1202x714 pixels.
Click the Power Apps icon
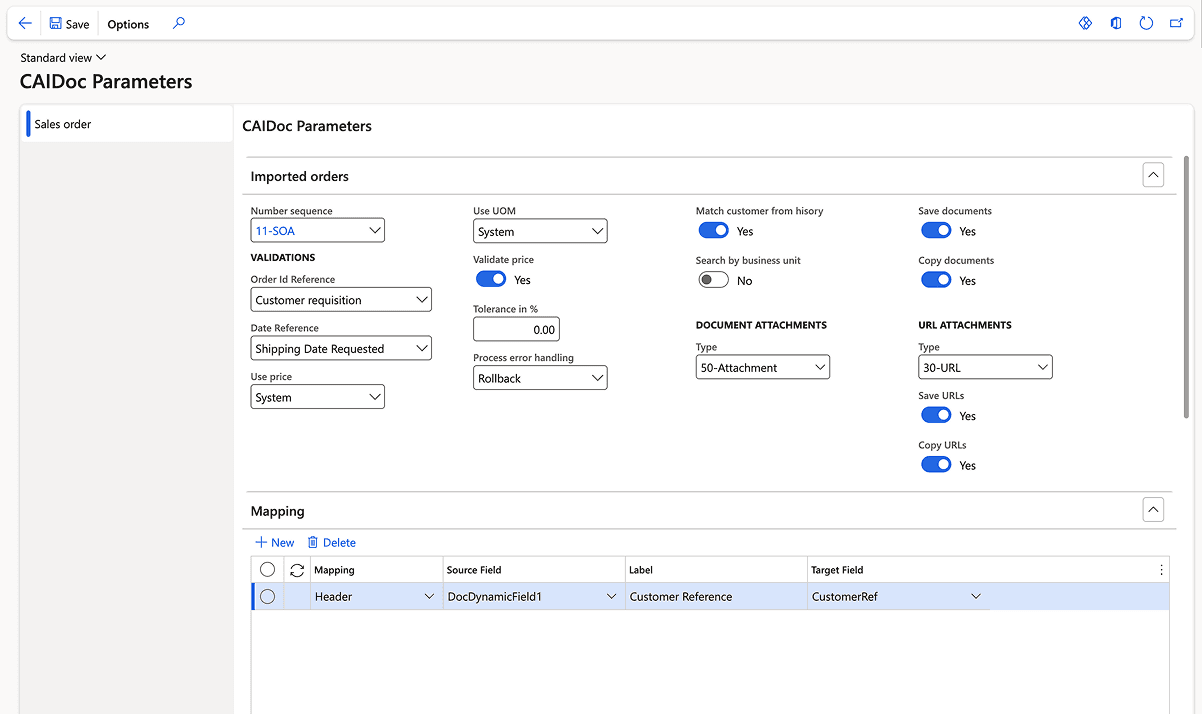point(1085,22)
